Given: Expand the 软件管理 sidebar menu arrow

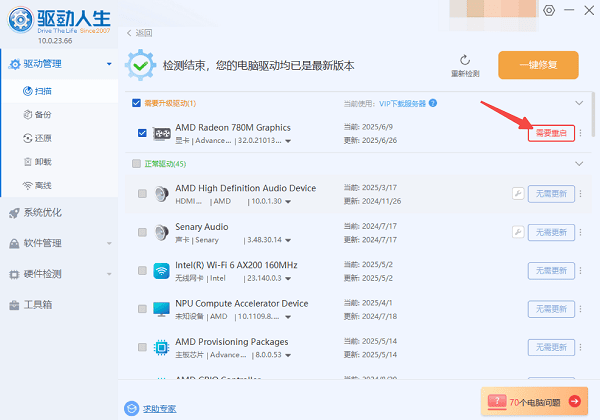Looking at the screenshot, I should click(109, 243).
